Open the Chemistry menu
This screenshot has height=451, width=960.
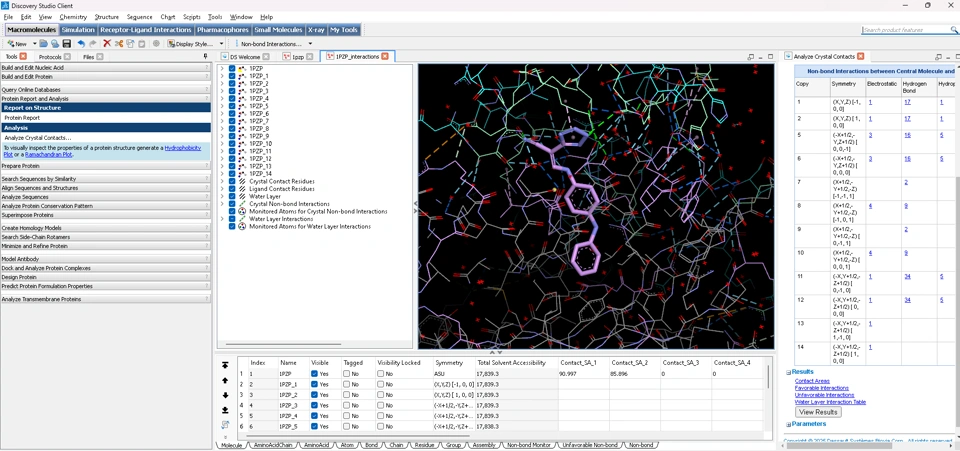[x=73, y=17]
